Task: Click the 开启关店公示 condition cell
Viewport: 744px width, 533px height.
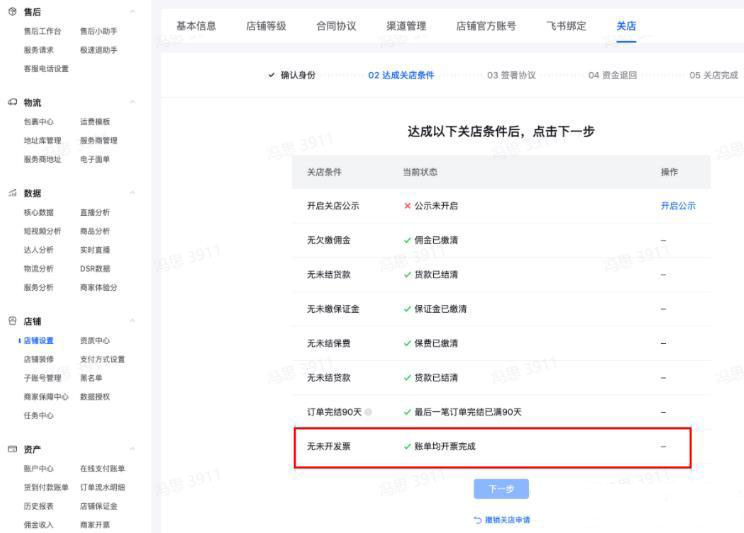Action: [333, 206]
